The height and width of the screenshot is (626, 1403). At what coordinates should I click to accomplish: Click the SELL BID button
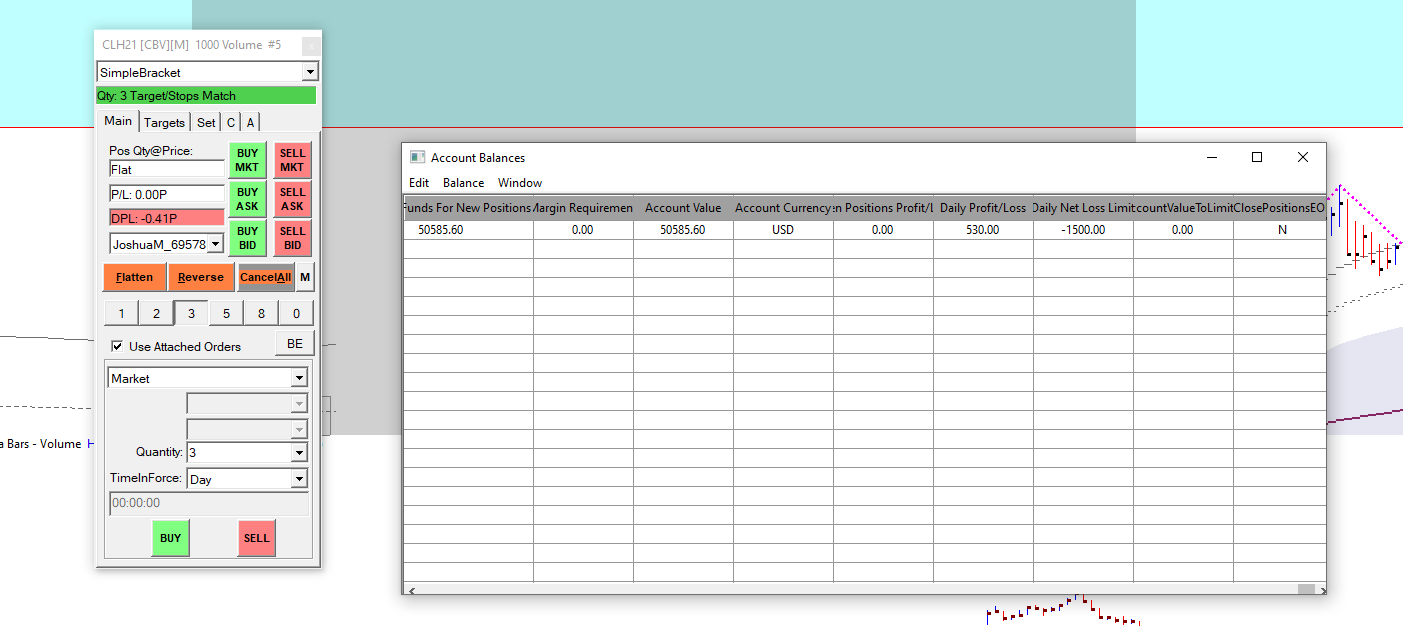point(293,238)
